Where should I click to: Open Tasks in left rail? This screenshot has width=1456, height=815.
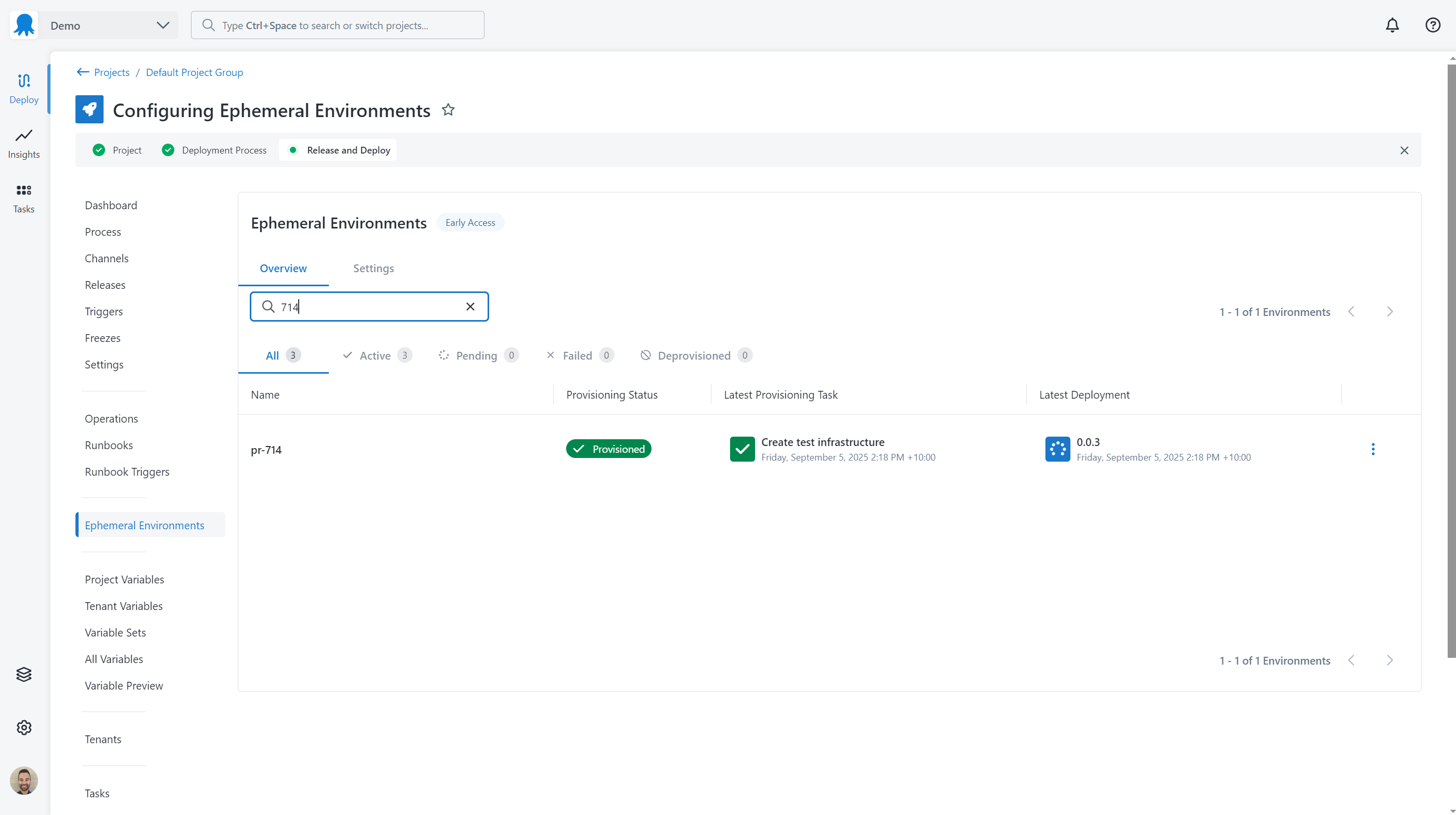(24, 198)
